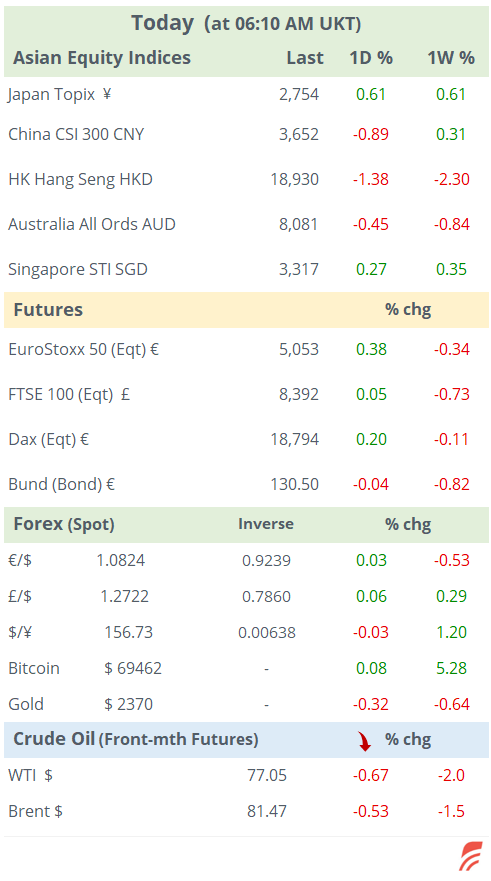This screenshot has height=881, width=491.
Task: Click China CSI 300 1W change 0.31
Action: coord(451,134)
